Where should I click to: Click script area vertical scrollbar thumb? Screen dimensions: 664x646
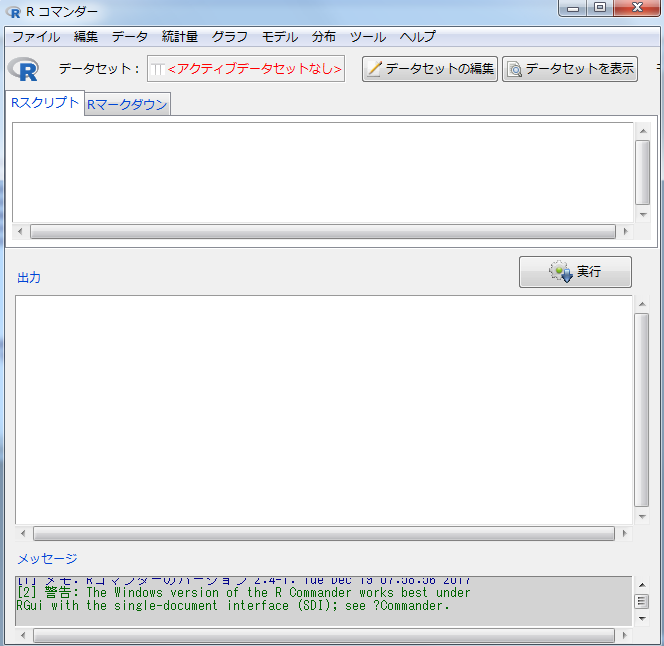643,172
